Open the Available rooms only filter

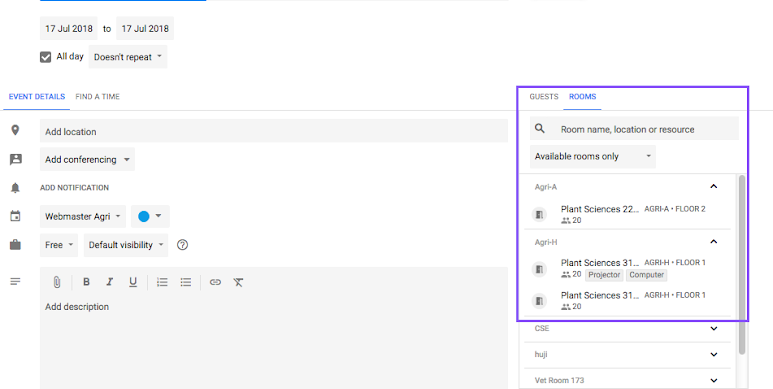tap(593, 156)
